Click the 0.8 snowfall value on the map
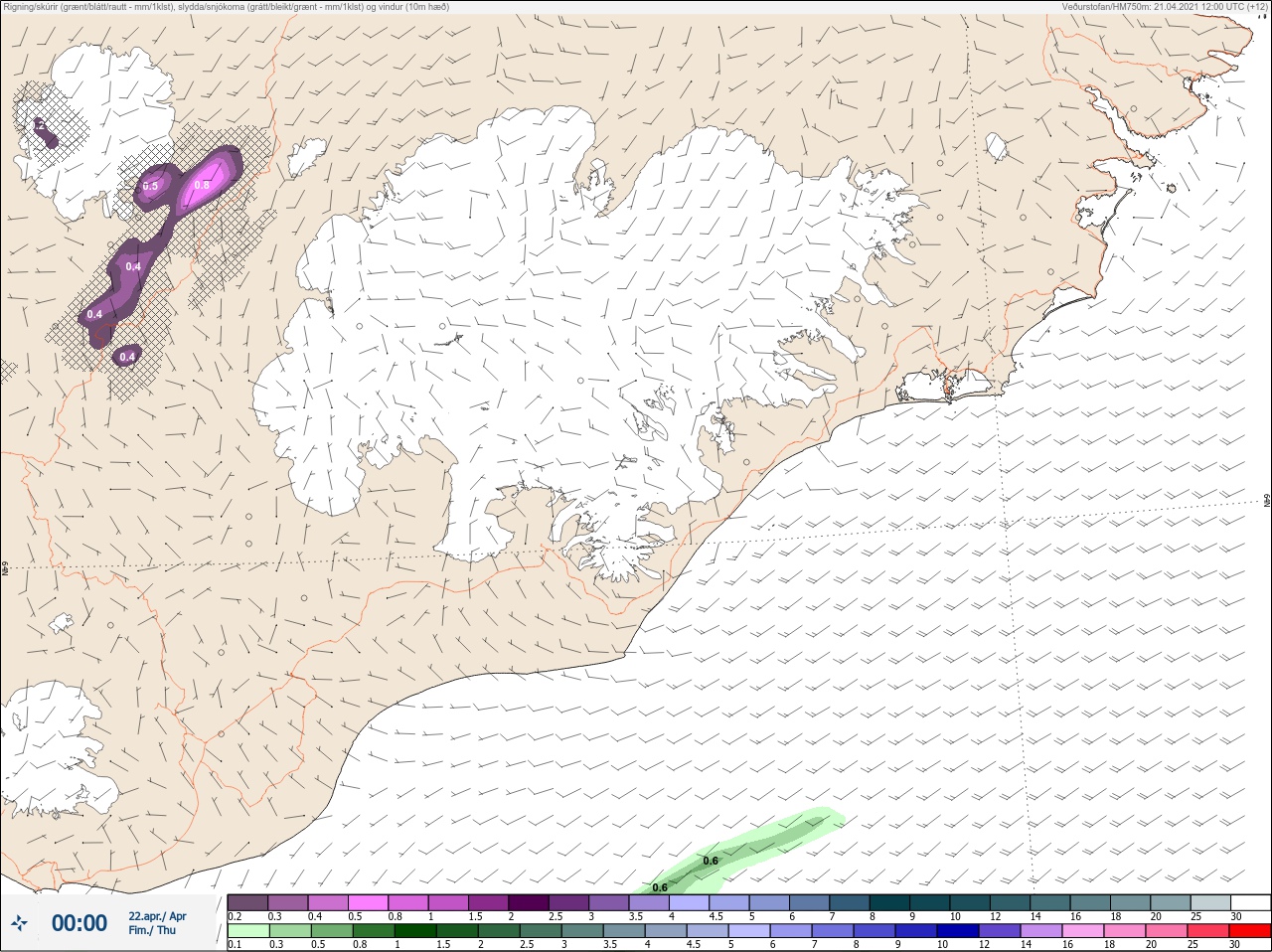The image size is (1272, 952). 202,185
